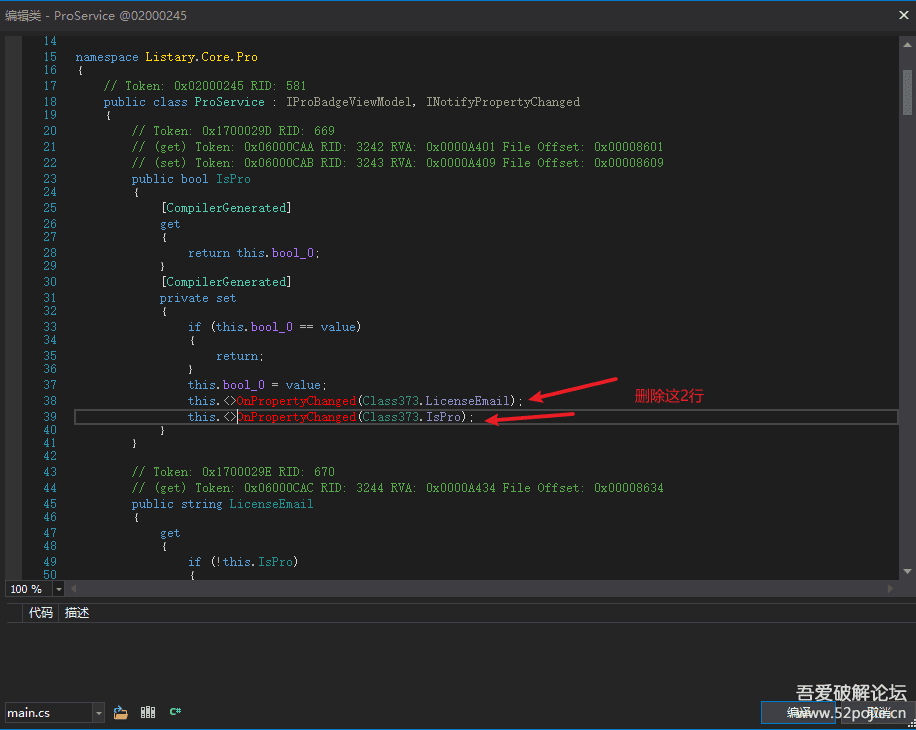Image resolution: width=916 pixels, height=730 pixels.
Task: Close the ProService edit class dialog
Action: [x=902, y=15]
